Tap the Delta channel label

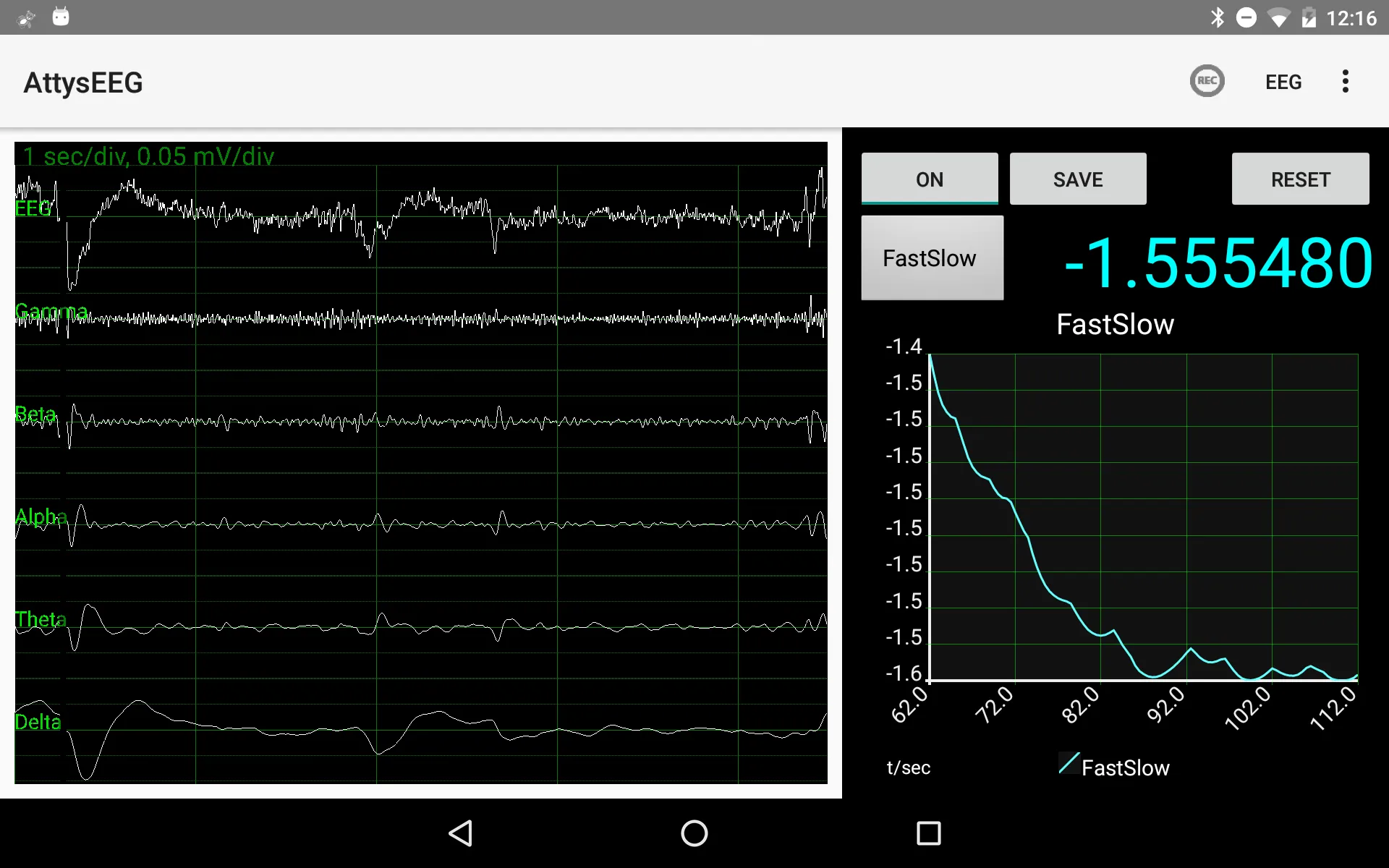38,722
